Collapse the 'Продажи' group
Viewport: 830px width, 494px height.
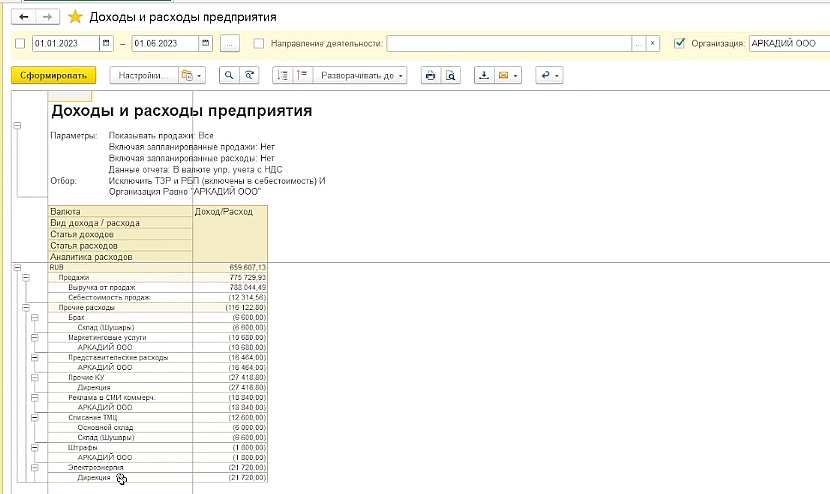coord(26,277)
